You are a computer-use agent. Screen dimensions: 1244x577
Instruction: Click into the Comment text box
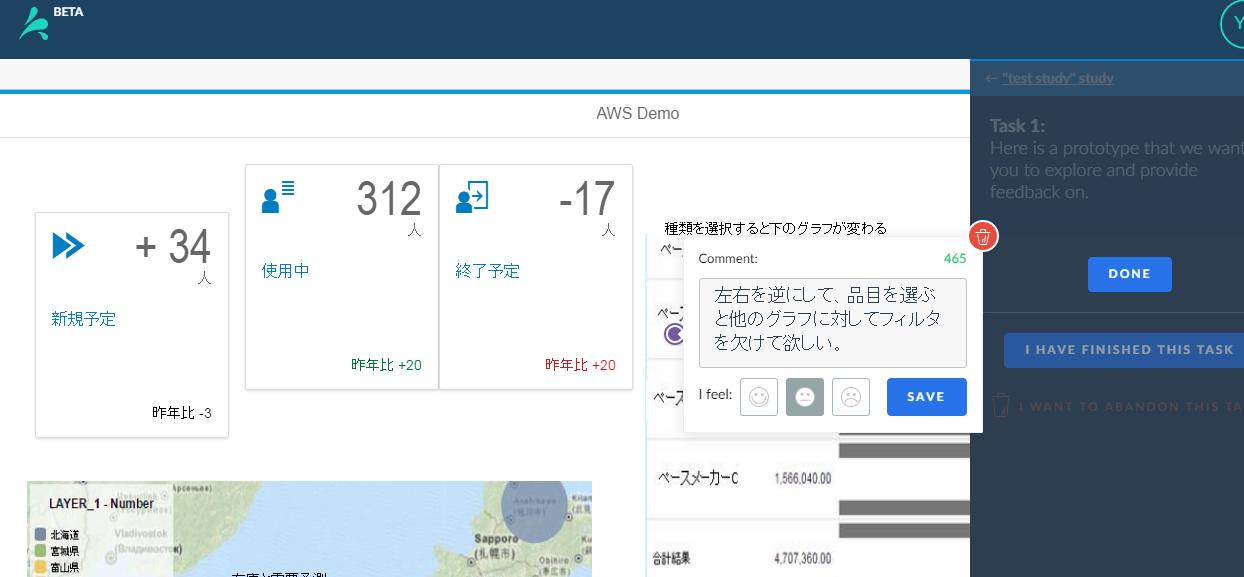pos(832,322)
